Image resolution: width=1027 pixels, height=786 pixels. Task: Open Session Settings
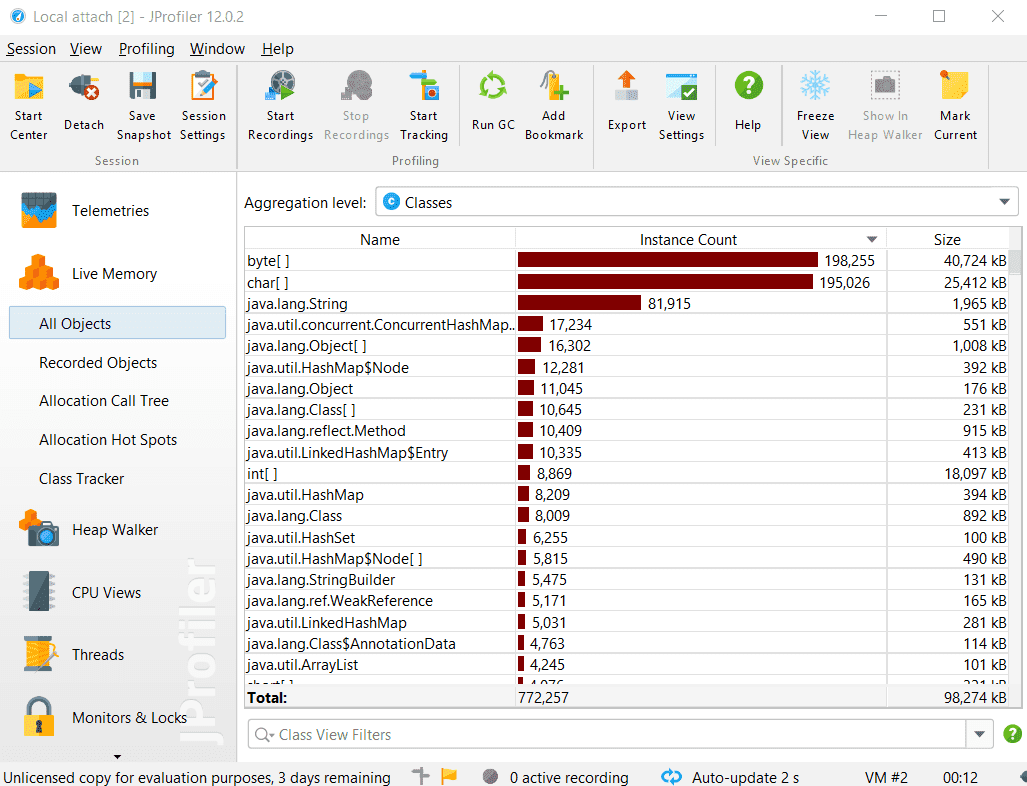(x=203, y=106)
